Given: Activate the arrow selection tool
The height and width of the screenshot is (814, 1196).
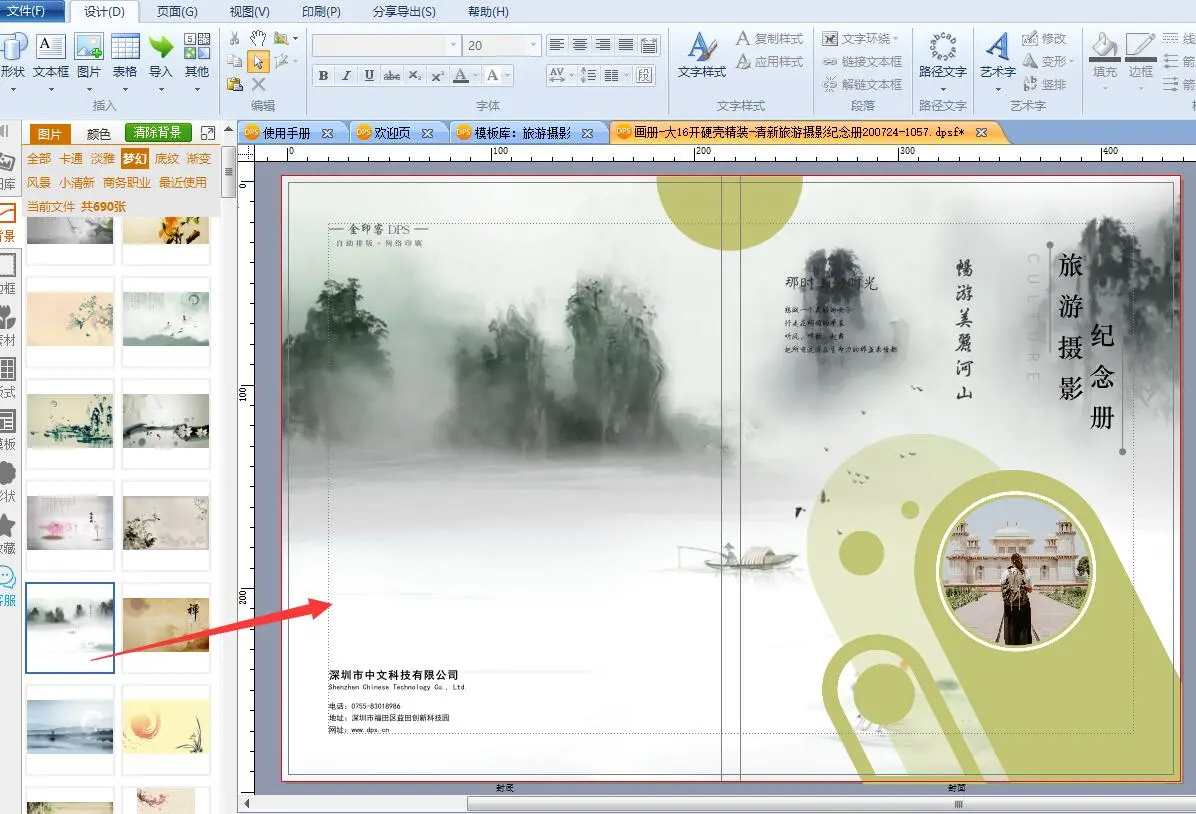Looking at the screenshot, I should pos(259,61).
